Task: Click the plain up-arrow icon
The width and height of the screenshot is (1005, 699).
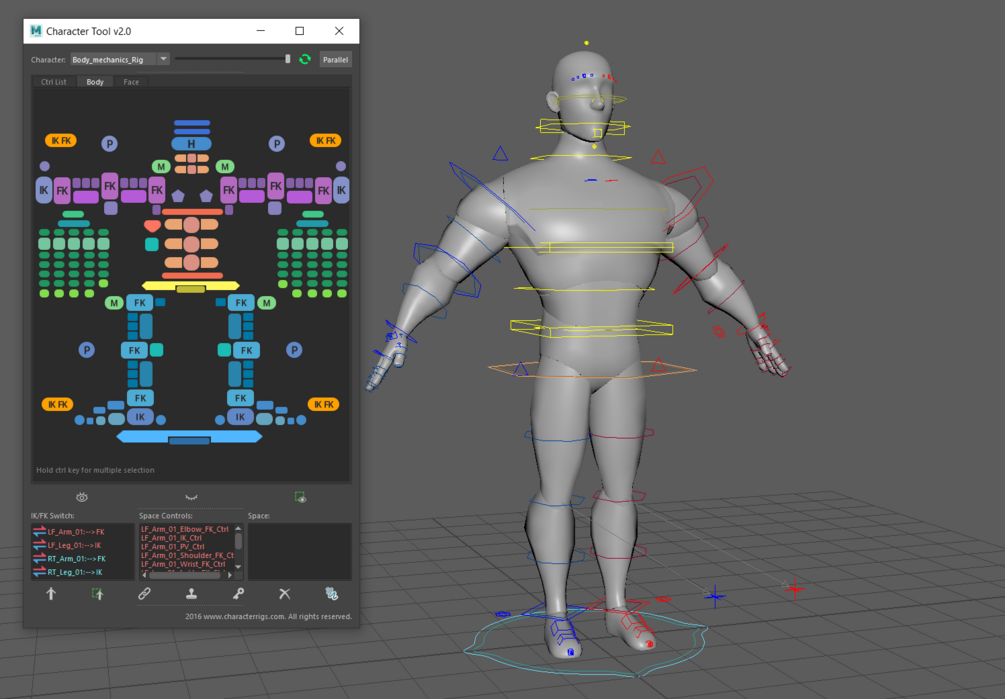Action: tap(51, 594)
